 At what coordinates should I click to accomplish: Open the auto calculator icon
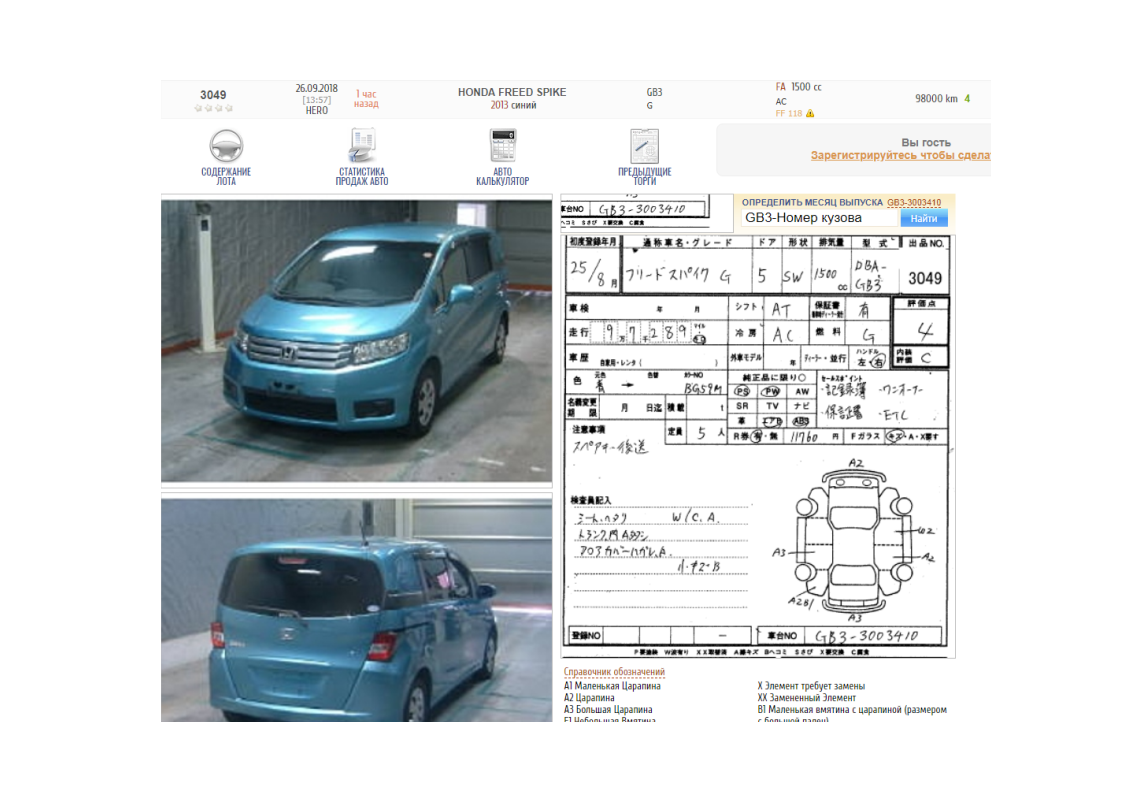tap(503, 145)
